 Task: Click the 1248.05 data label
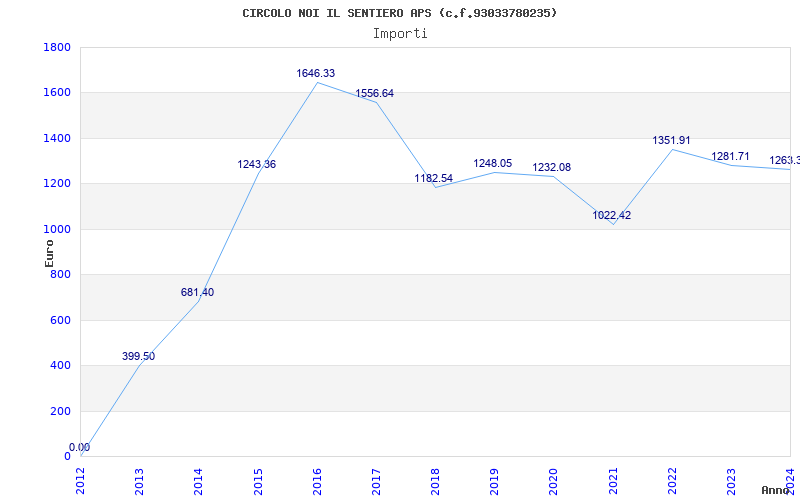[x=492, y=164]
